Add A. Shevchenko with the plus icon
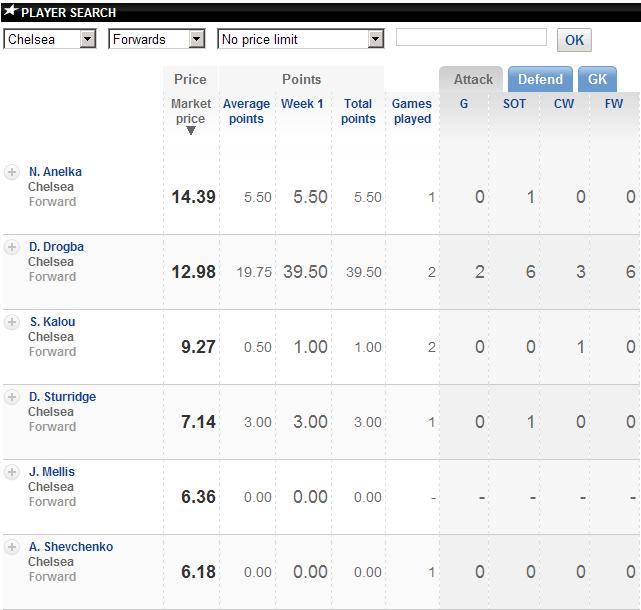Viewport: 641px width, 610px height. 11,547
